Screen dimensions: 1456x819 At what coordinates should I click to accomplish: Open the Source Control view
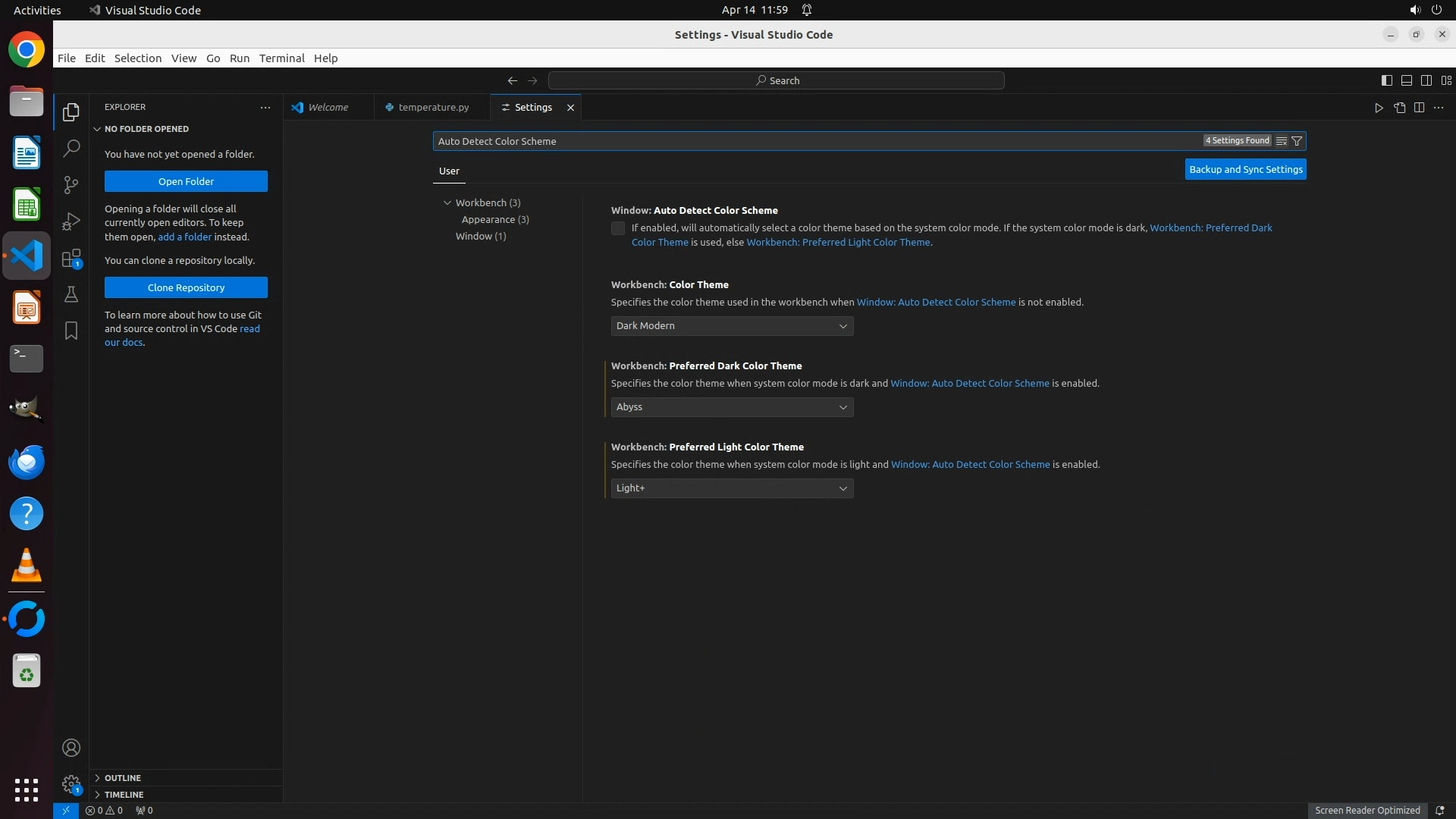coord(71,185)
